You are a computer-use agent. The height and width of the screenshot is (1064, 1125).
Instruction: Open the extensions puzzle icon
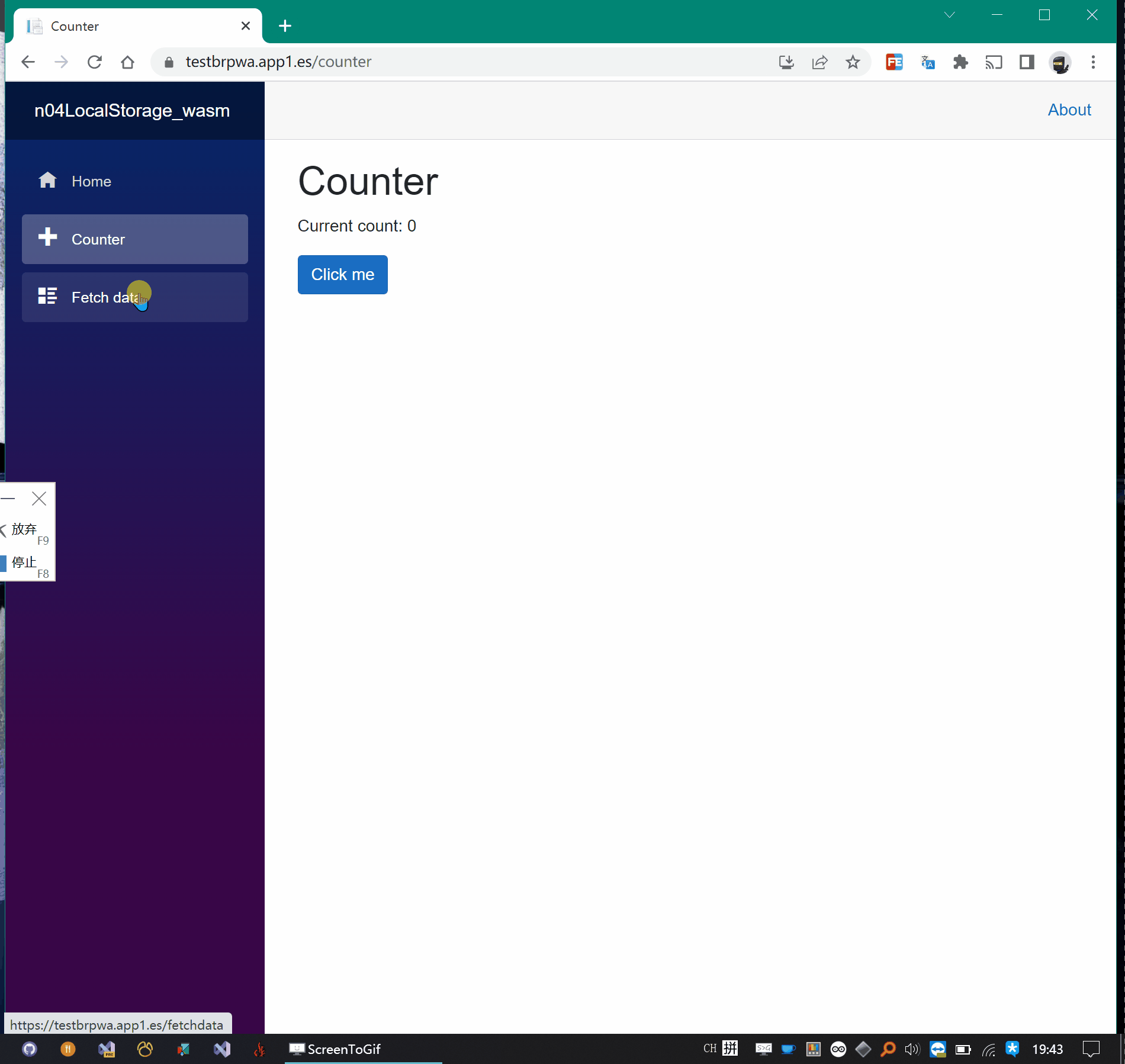tap(960, 62)
